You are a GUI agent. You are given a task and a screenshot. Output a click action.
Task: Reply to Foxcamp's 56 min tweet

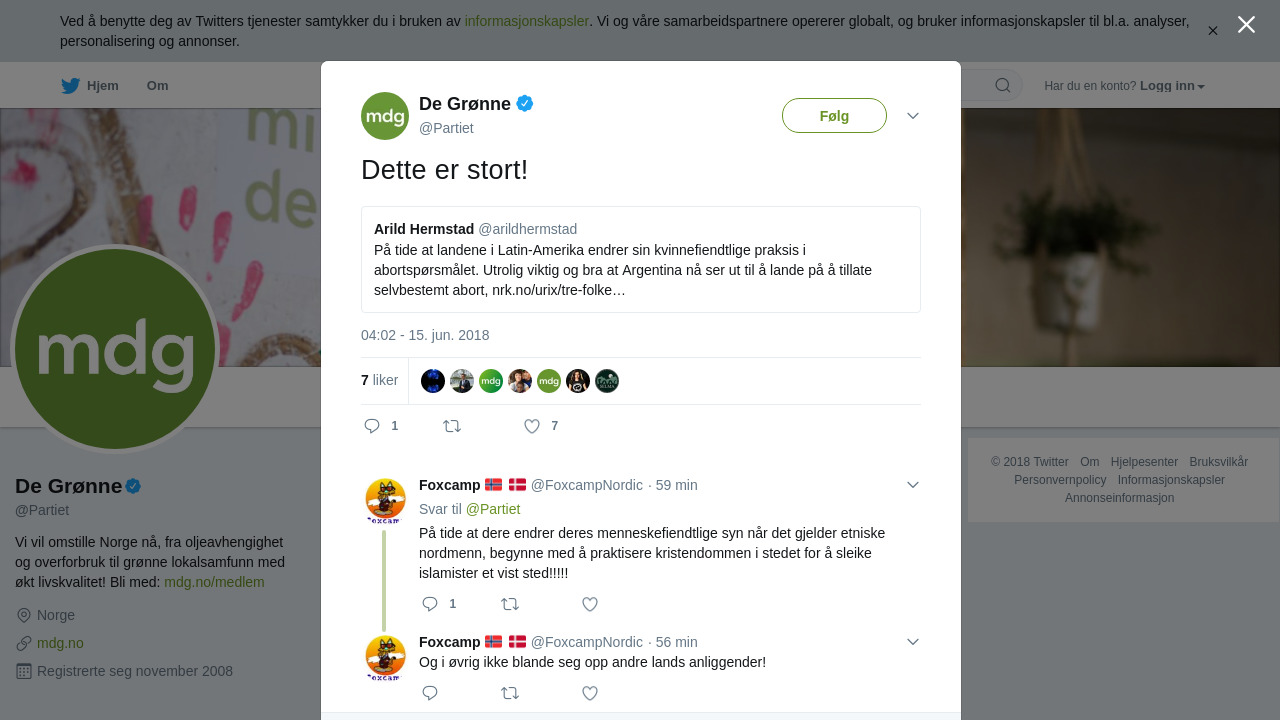[x=430, y=693]
